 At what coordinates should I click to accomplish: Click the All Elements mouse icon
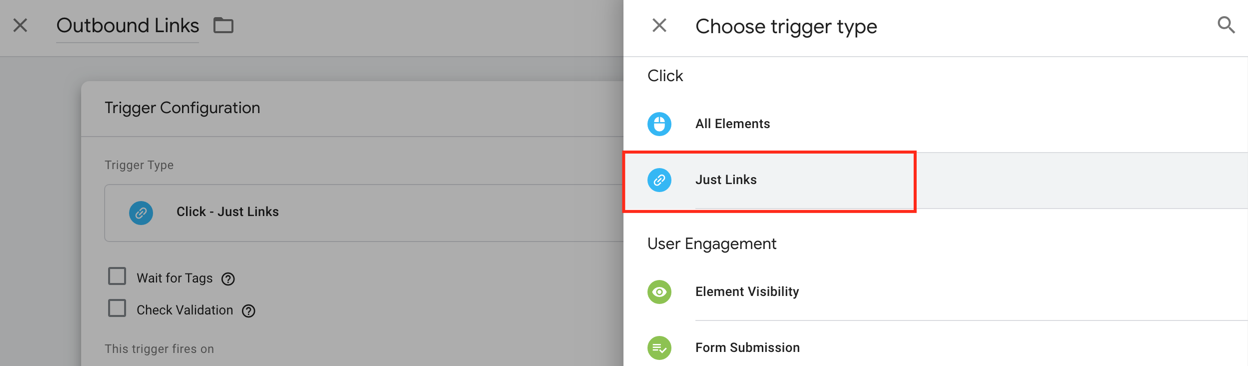(659, 124)
